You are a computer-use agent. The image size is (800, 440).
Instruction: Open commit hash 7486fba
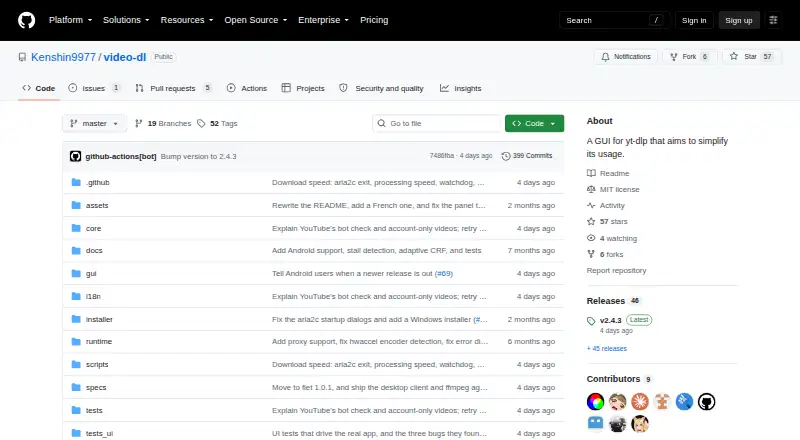(442, 156)
